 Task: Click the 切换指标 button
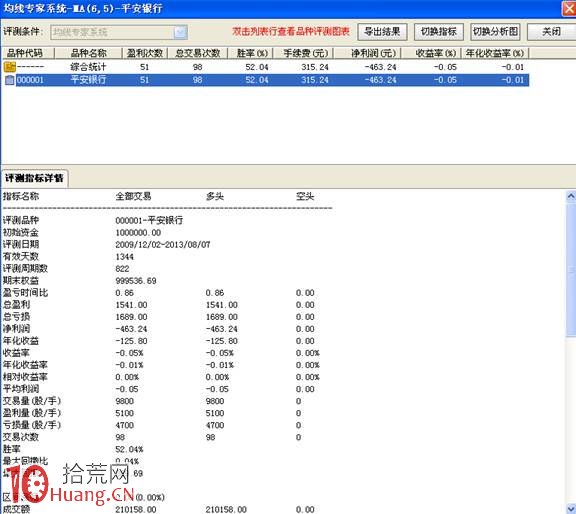click(439, 32)
